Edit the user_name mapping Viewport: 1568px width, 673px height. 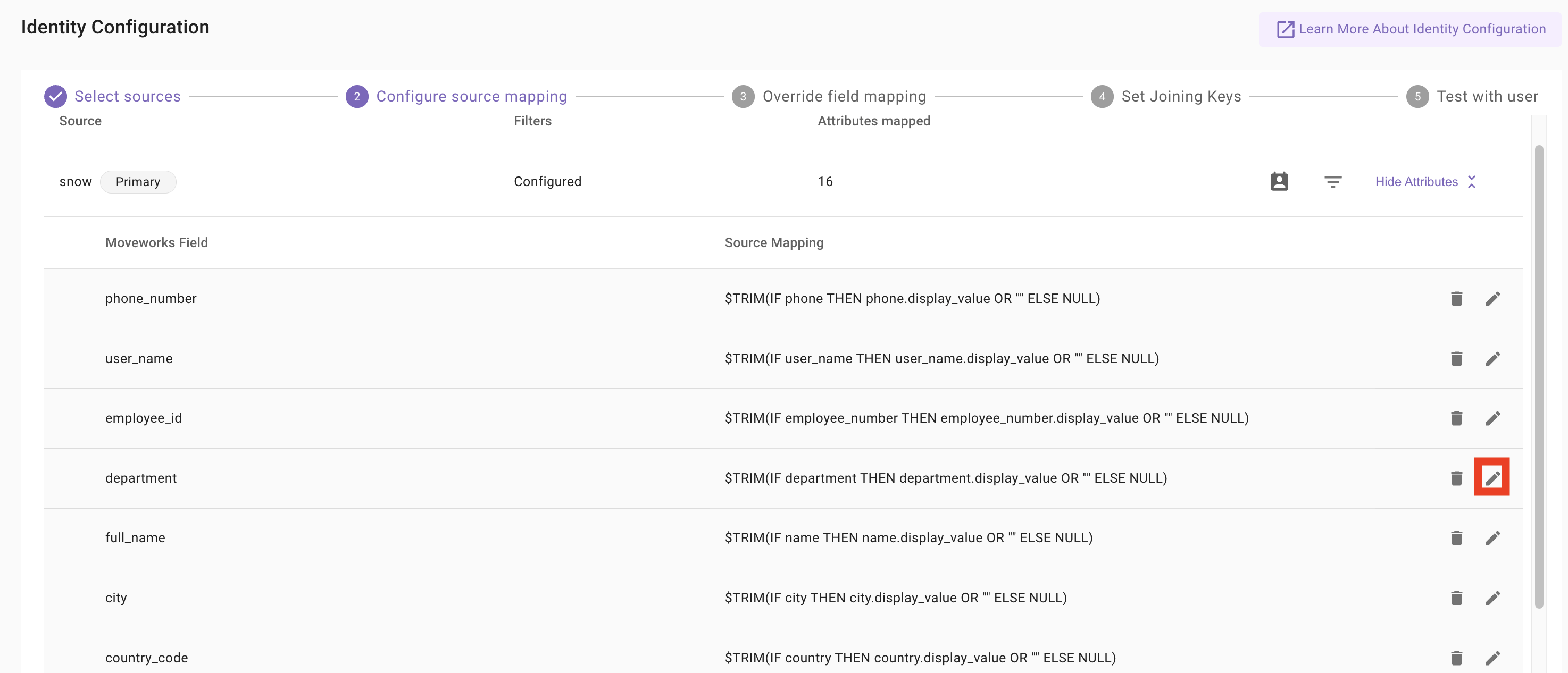pyautogui.click(x=1492, y=359)
